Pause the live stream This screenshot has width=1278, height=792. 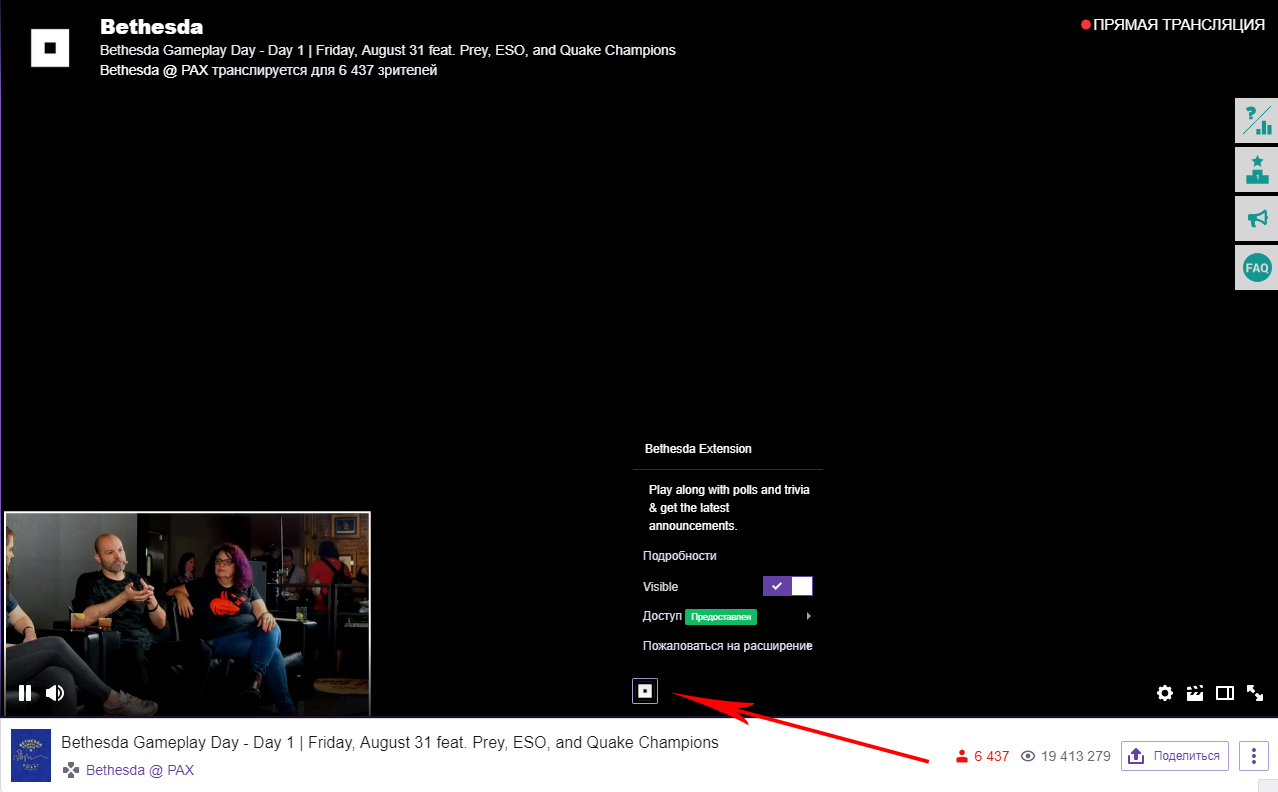pos(25,693)
